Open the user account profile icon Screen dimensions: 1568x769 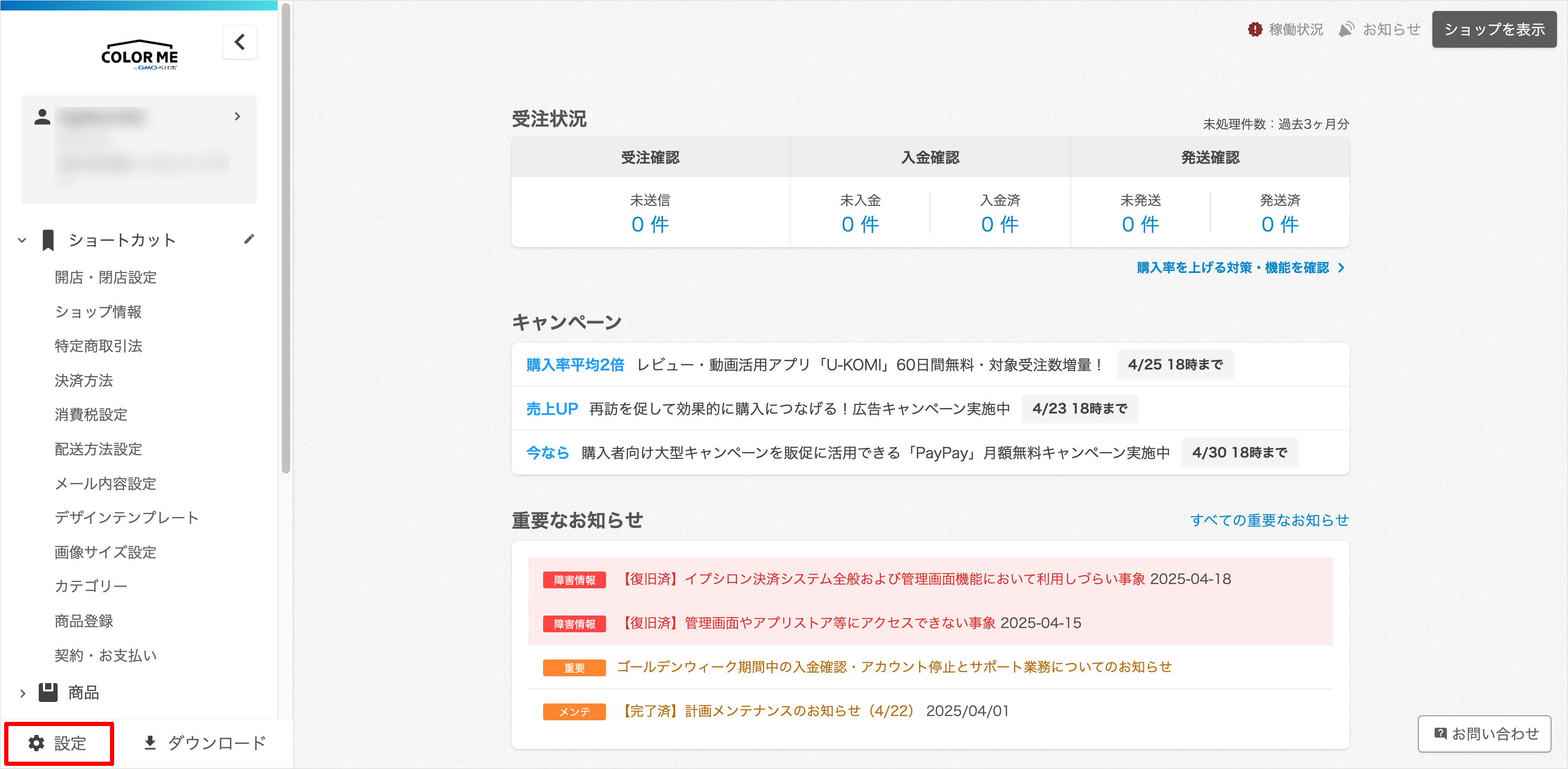point(42,116)
